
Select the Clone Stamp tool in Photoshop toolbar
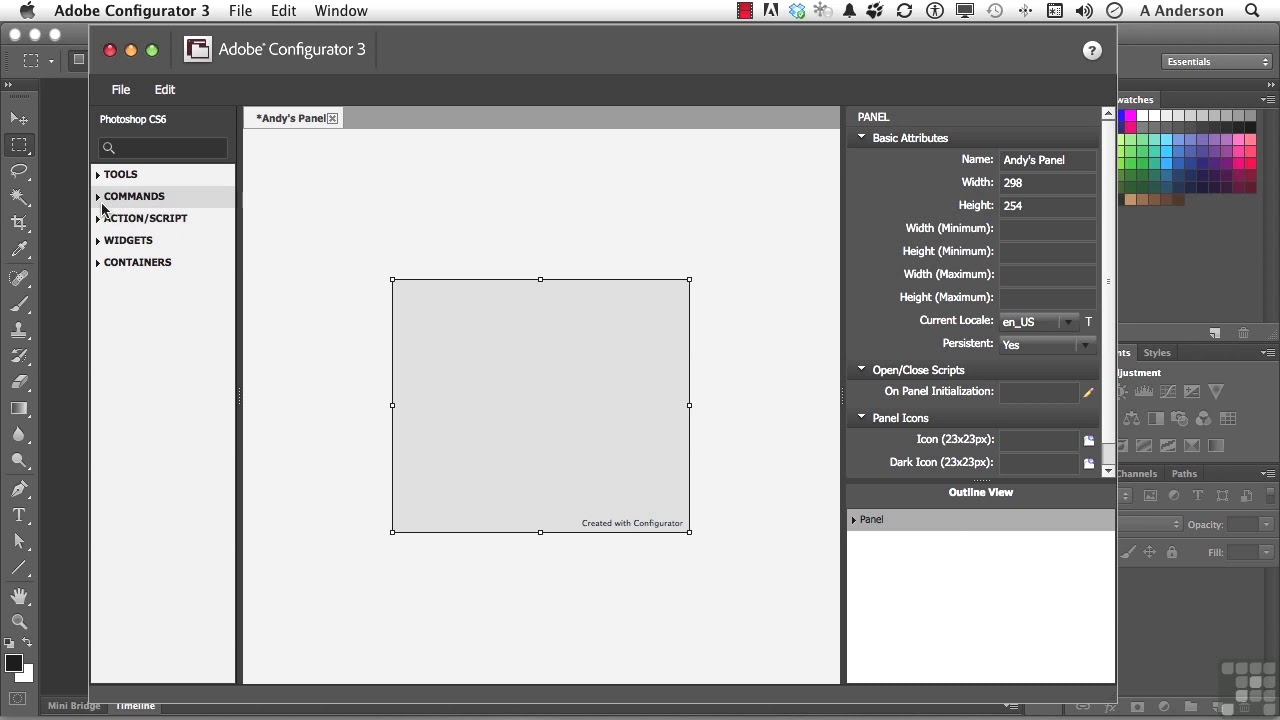click(x=19, y=330)
